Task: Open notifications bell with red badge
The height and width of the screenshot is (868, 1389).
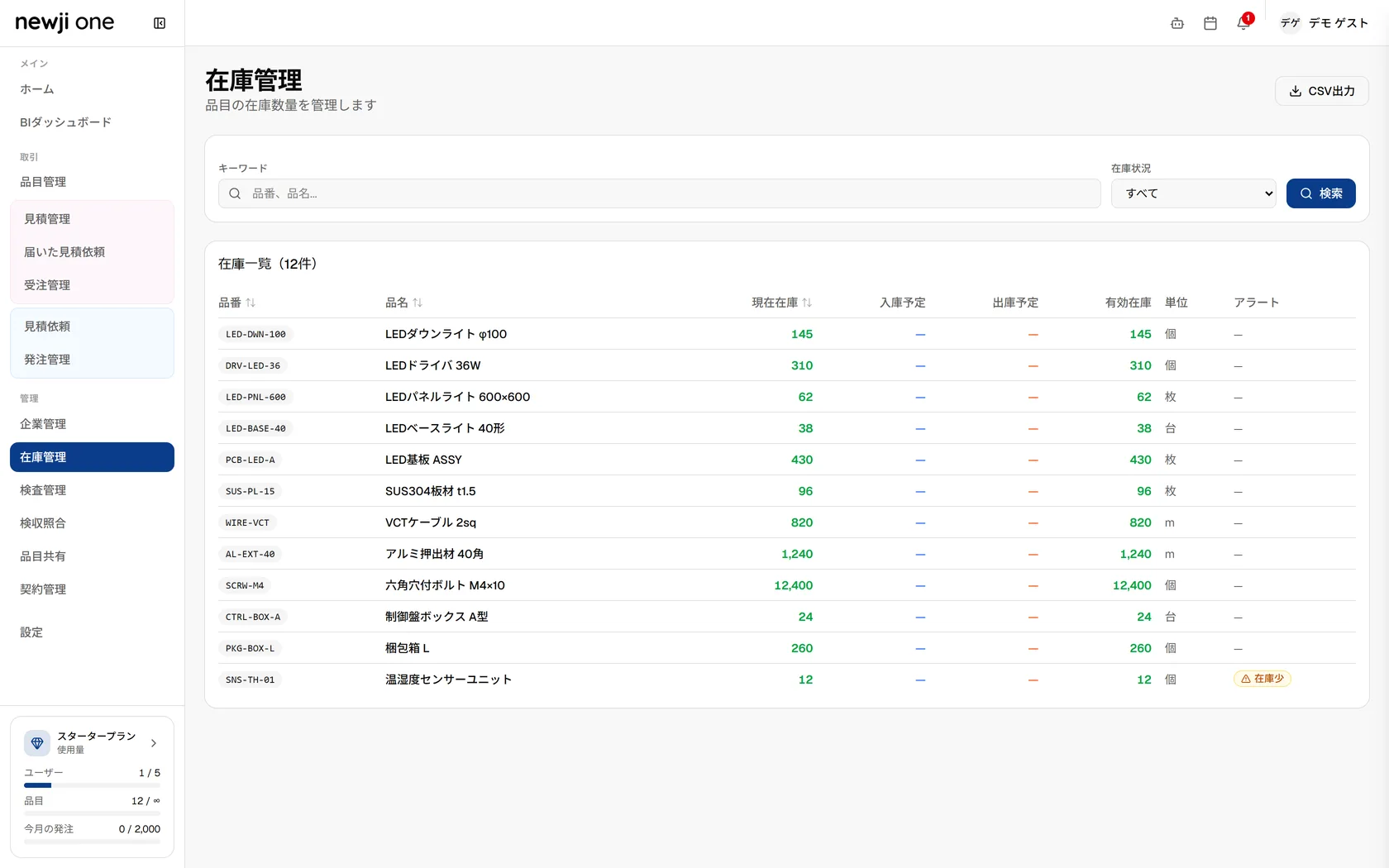Action: (x=1243, y=23)
